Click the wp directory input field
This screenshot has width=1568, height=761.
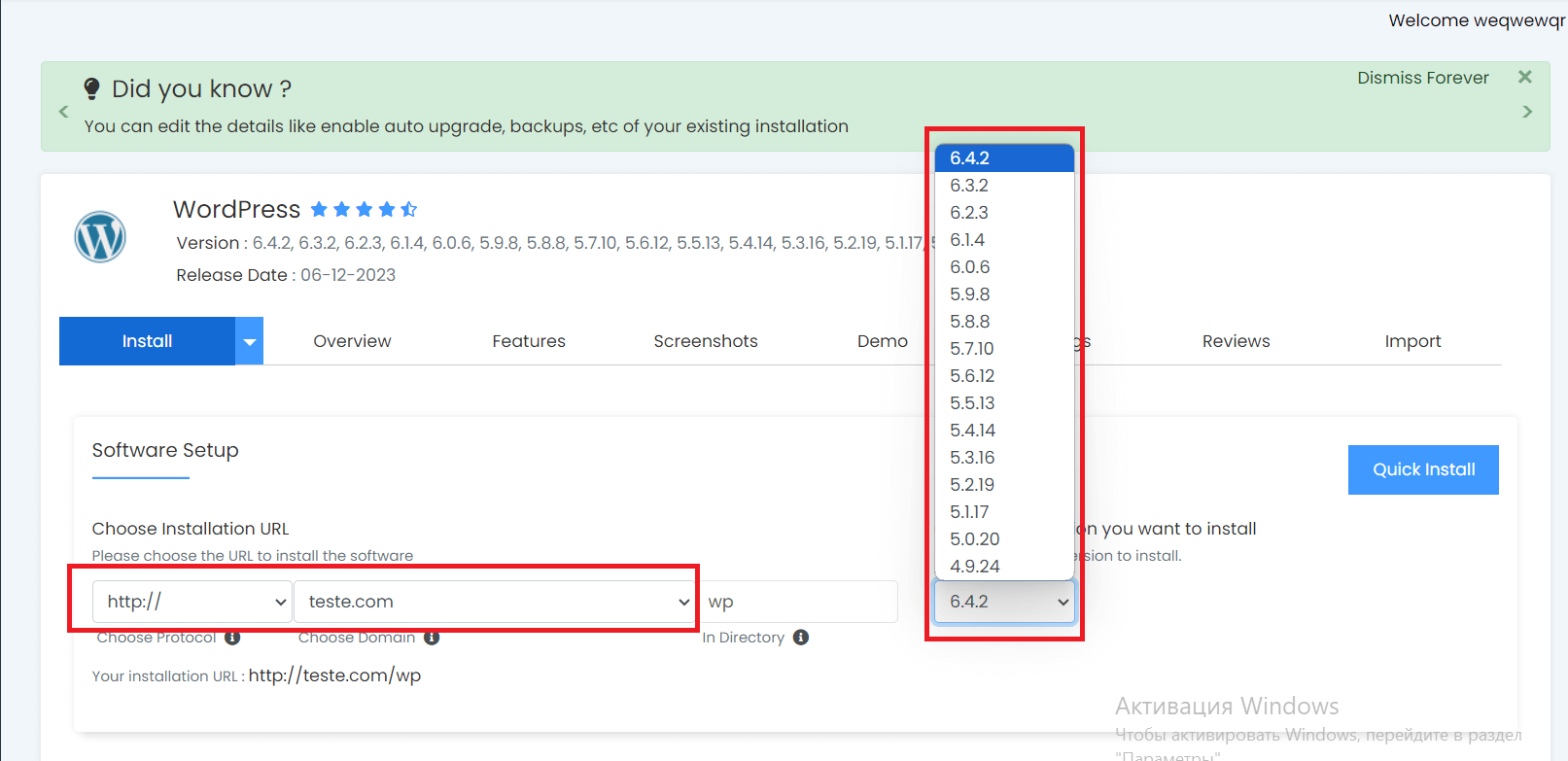click(x=797, y=602)
